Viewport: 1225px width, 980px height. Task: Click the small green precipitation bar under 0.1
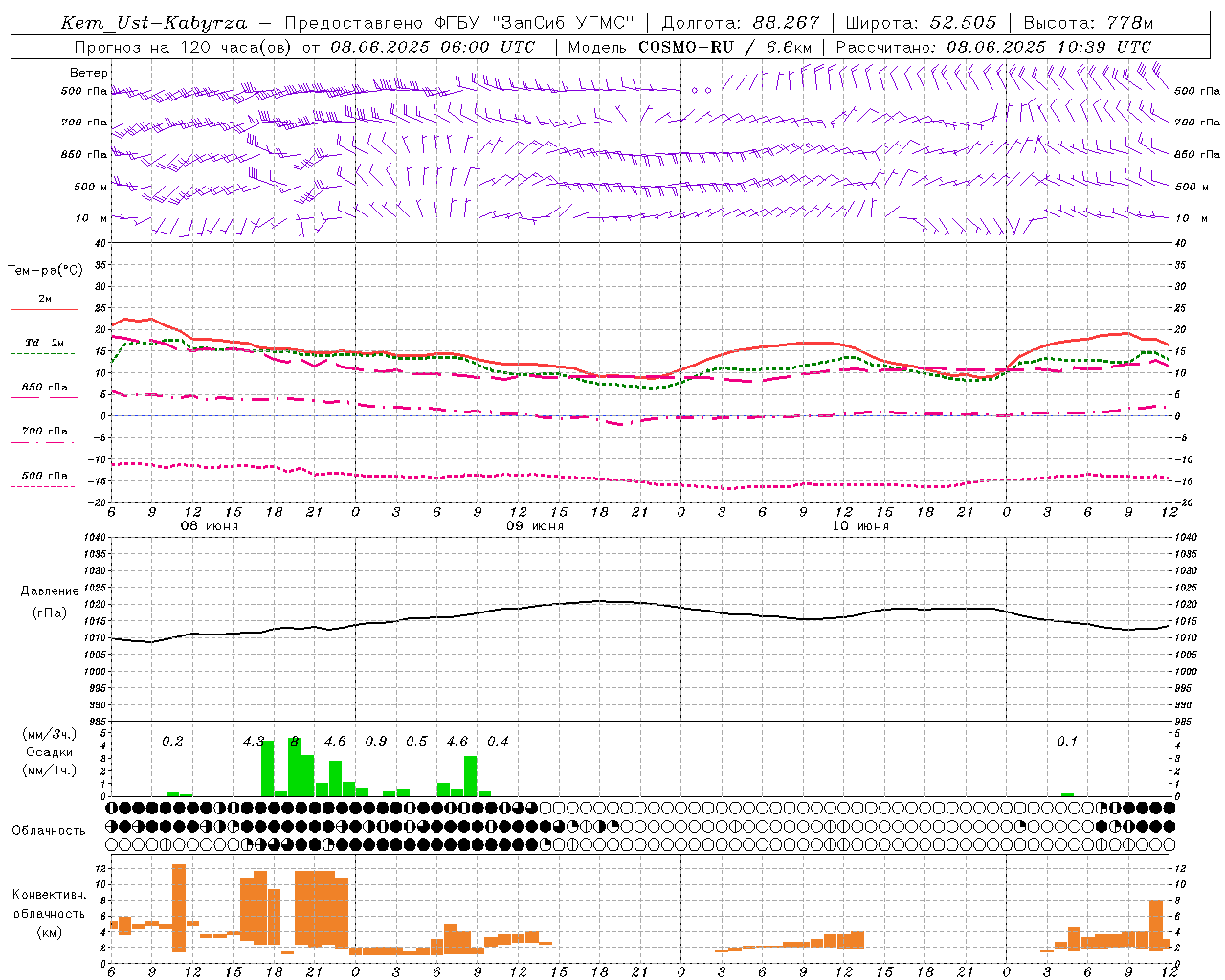tap(1067, 794)
